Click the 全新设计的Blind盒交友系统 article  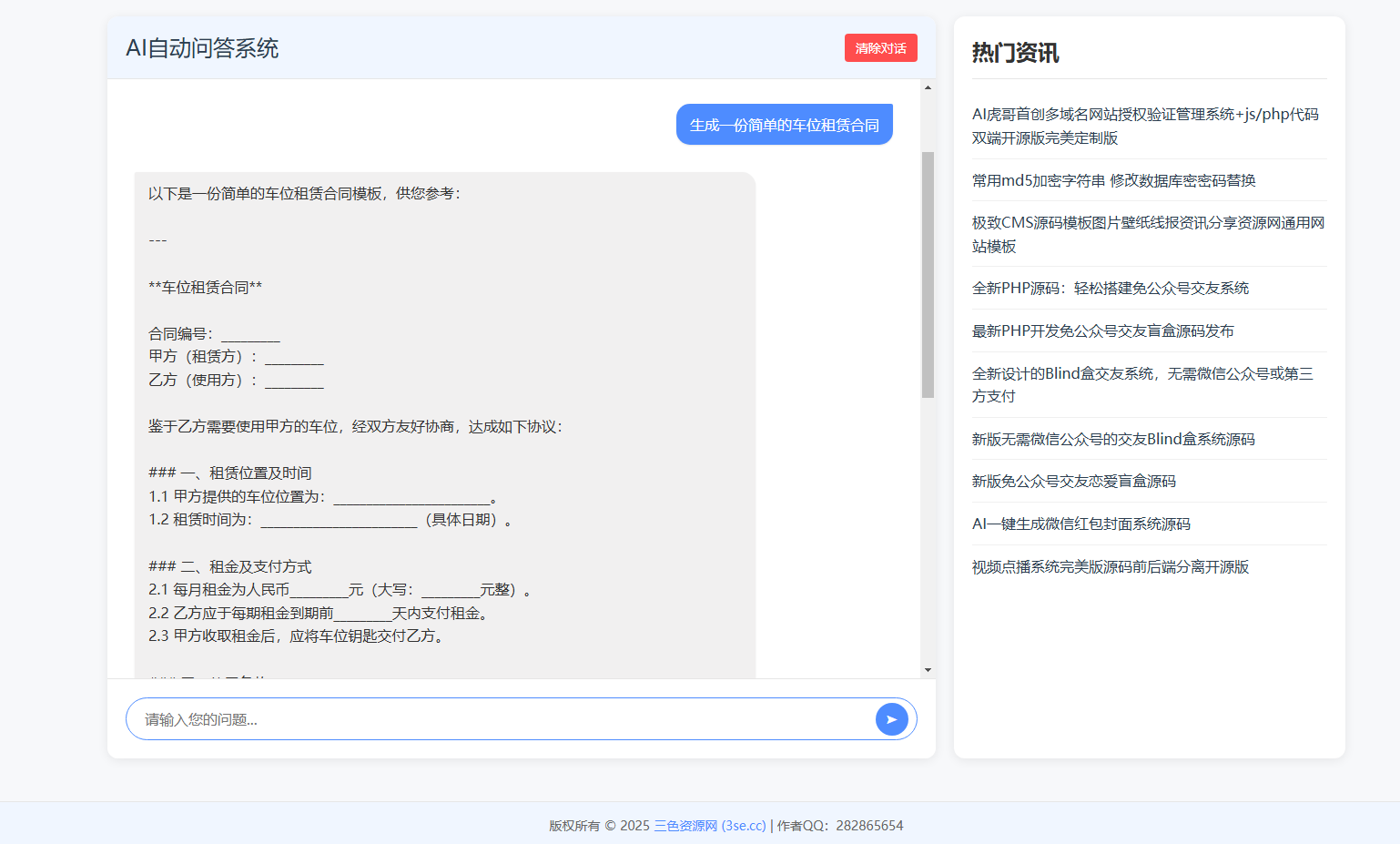1141,384
